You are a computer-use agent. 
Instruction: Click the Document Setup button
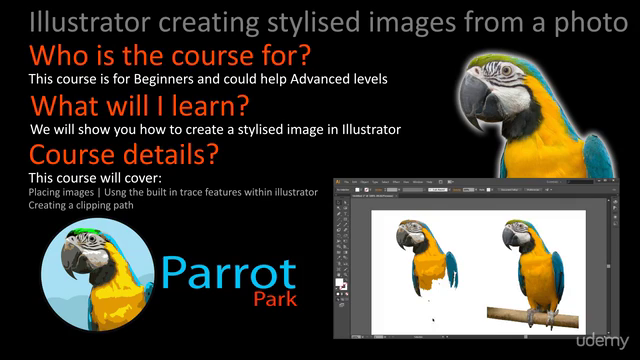(509, 190)
